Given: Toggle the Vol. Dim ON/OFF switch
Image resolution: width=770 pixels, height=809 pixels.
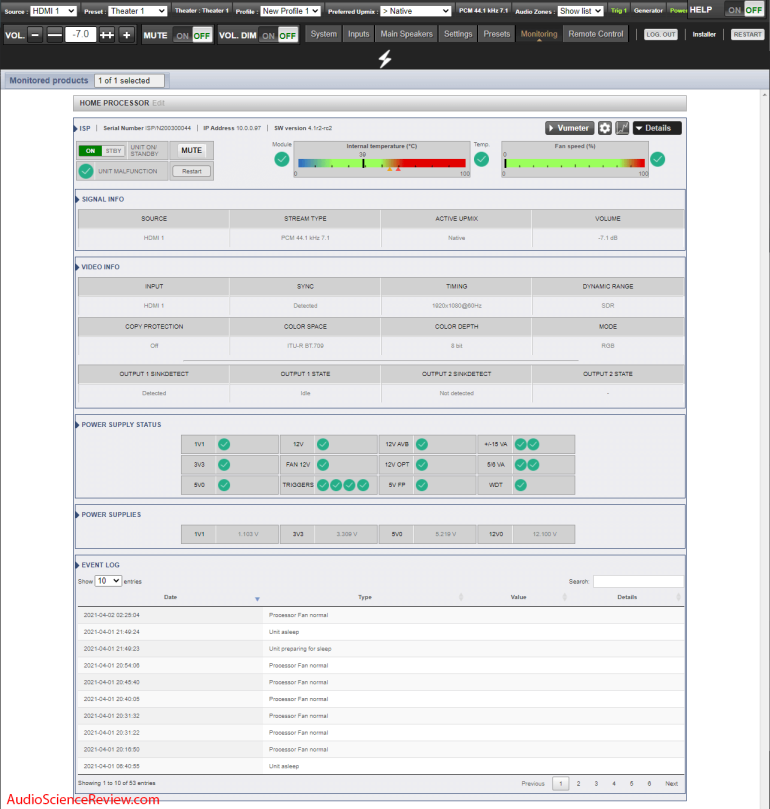Looking at the screenshot, I should pyautogui.click(x=277, y=34).
